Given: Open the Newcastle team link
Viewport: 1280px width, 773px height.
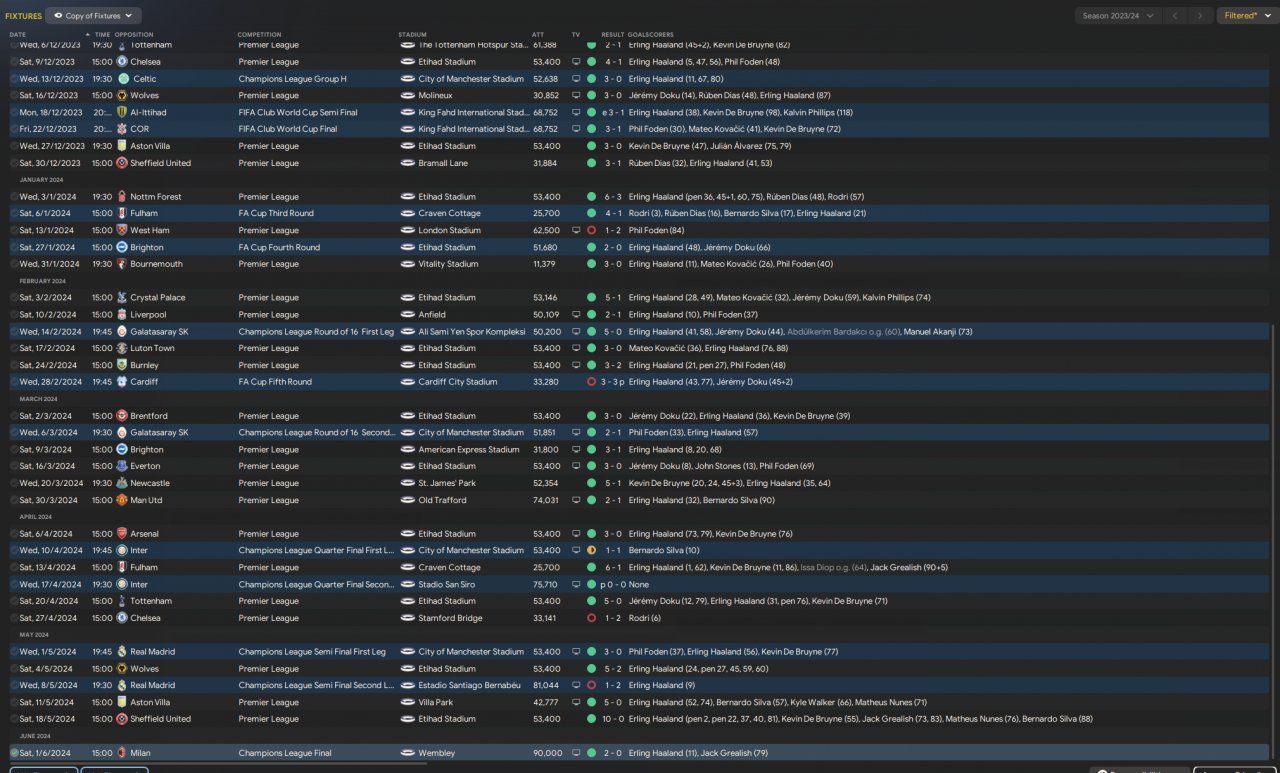Looking at the screenshot, I should pos(150,483).
